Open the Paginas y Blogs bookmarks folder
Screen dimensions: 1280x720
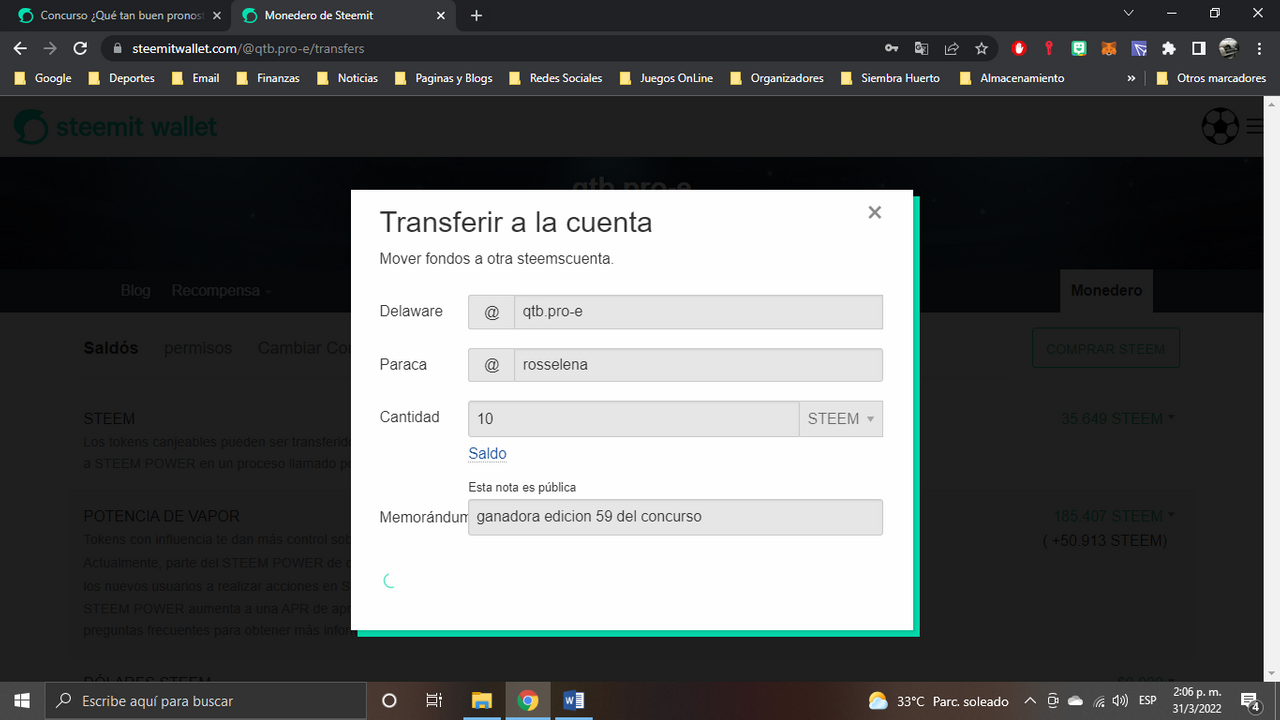click(444, 78)
